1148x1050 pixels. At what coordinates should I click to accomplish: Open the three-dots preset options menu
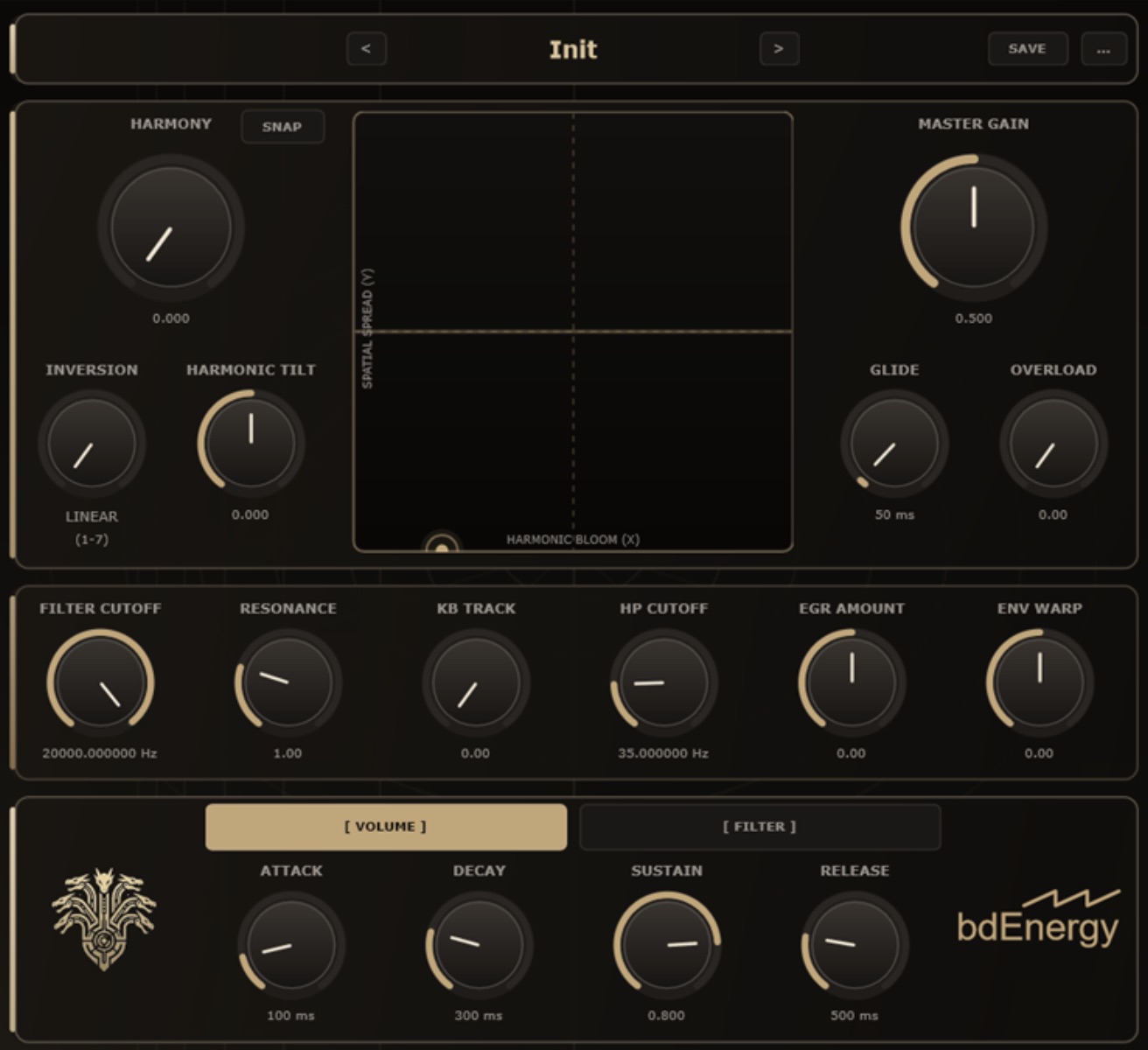pos(1103,49)
